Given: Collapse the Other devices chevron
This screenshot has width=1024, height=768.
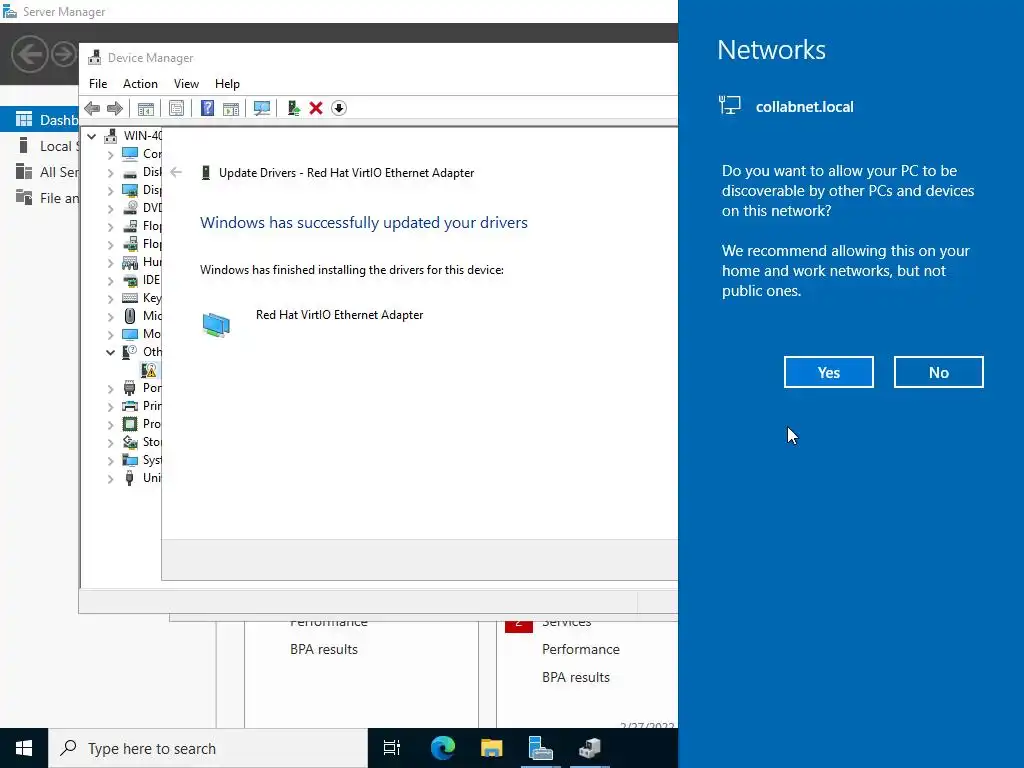Looking at the screenshot, I should pos(110,352).
